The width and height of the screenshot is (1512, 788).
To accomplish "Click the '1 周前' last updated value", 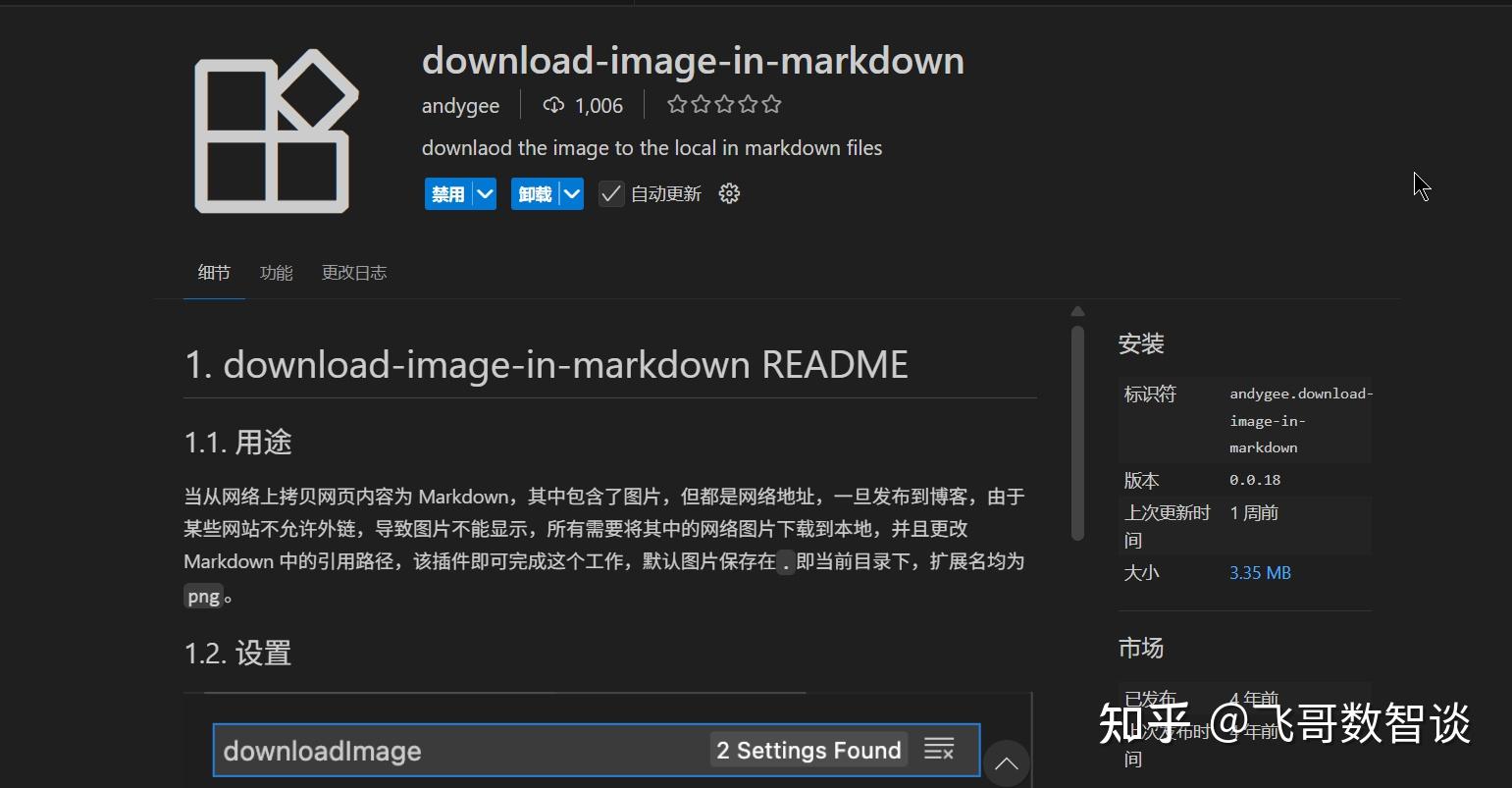I will coord(1254,512).
